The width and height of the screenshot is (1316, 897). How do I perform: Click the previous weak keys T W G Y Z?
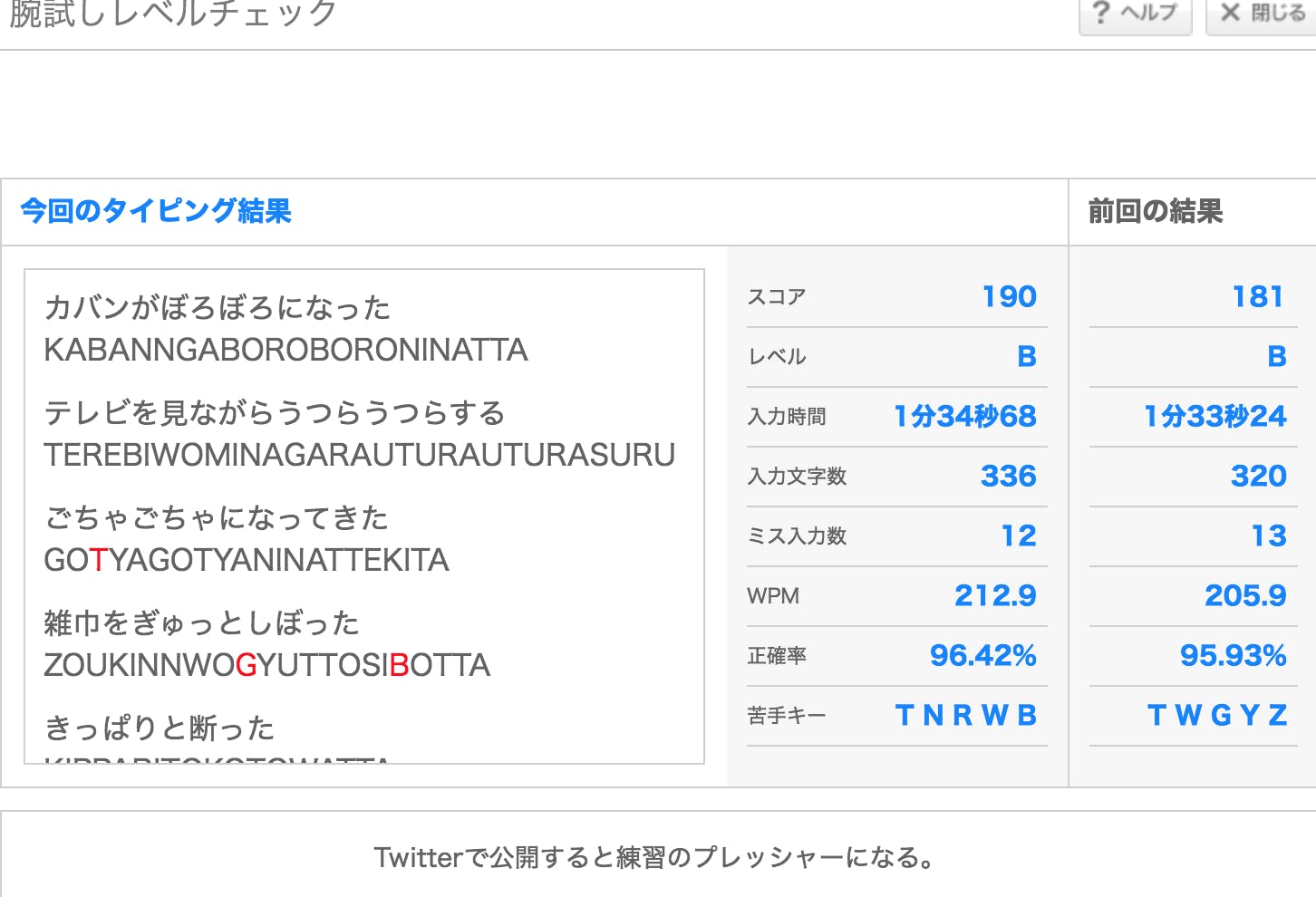tap(1216, 715)
